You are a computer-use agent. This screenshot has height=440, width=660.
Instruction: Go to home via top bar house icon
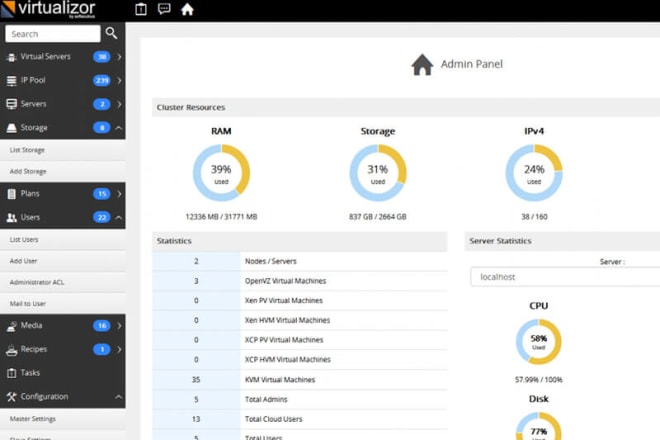(x=187, y=9)
